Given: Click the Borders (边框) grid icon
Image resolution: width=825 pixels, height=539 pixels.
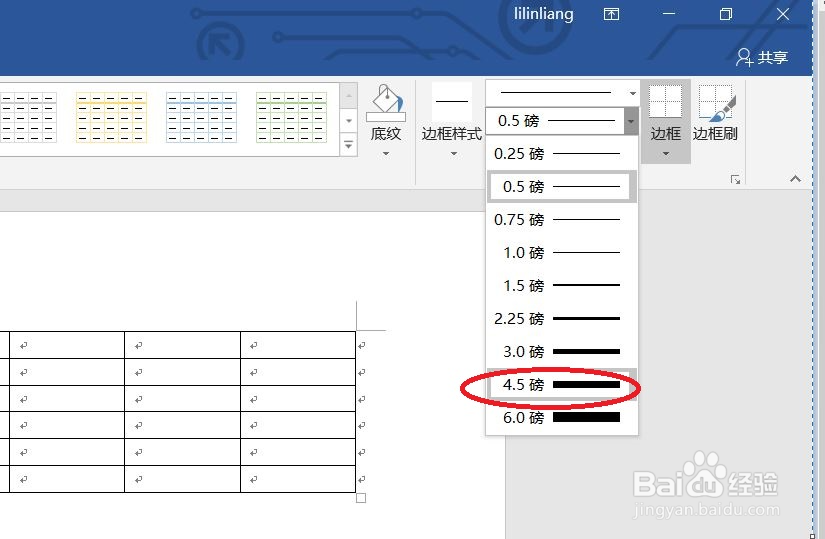Looking at the screenshot, I should tap(665, 102).
